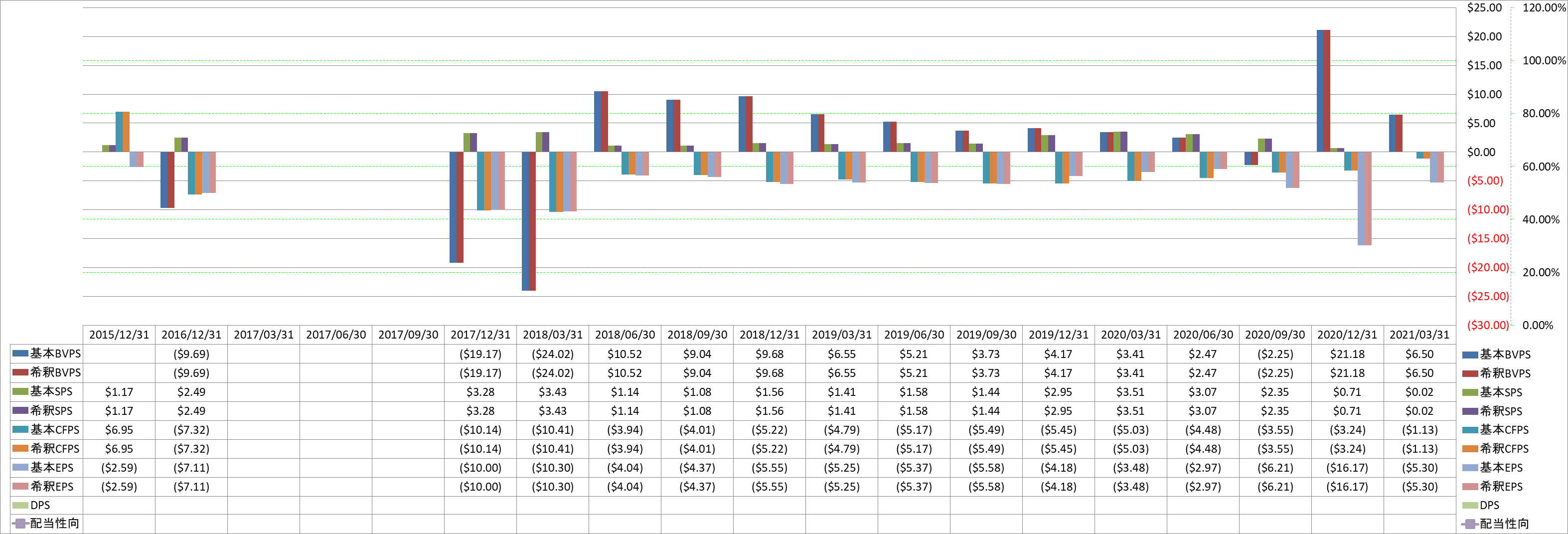The height and width of the screenshot is (534, 1568).
Task: Select the 2020/12/31 column header
Action: (1347, 335)
